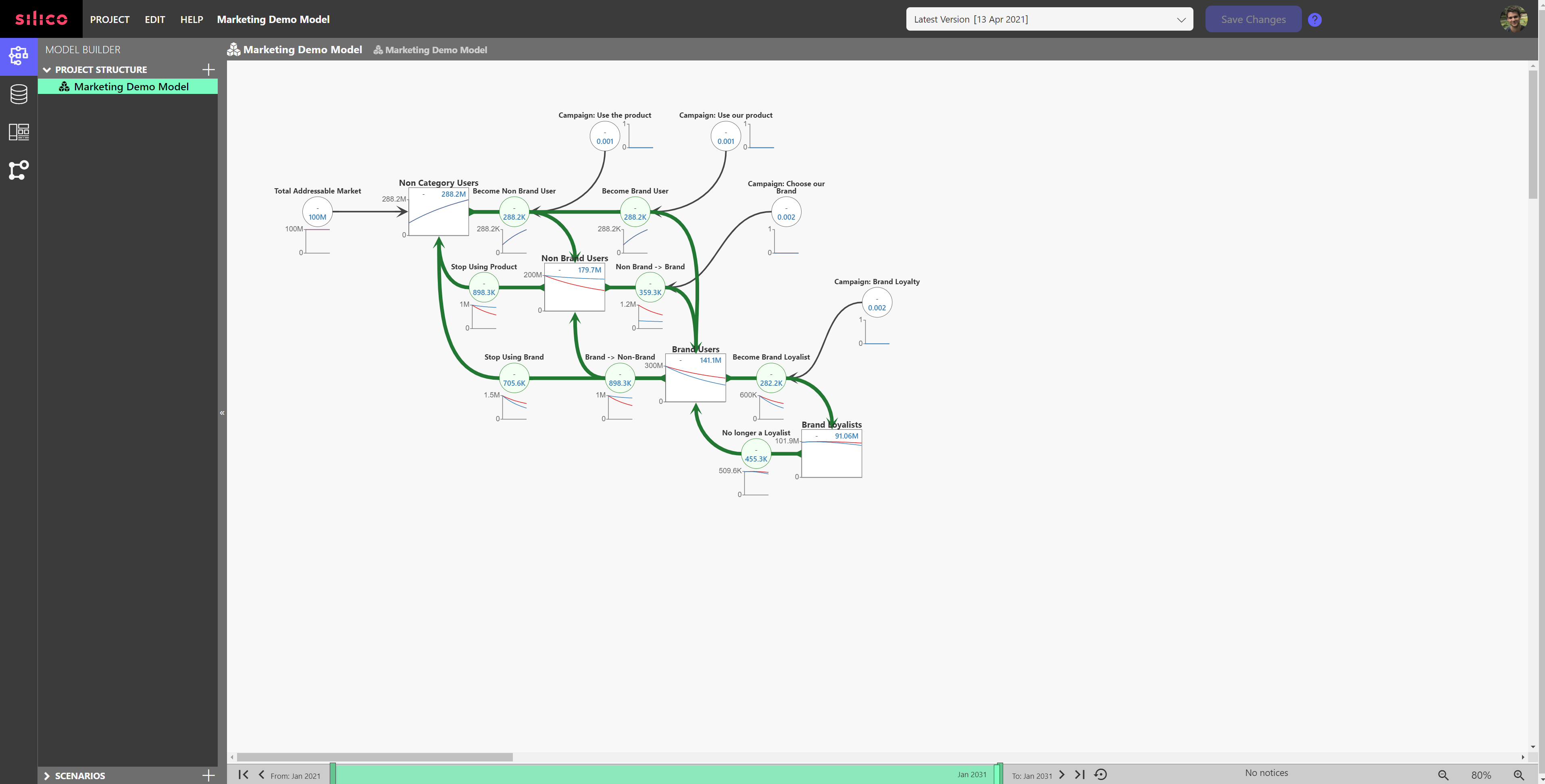Screen dimensions: 1545x784
Task: Jump to timeline end with skip-forward control
Action: [1080, 775]
